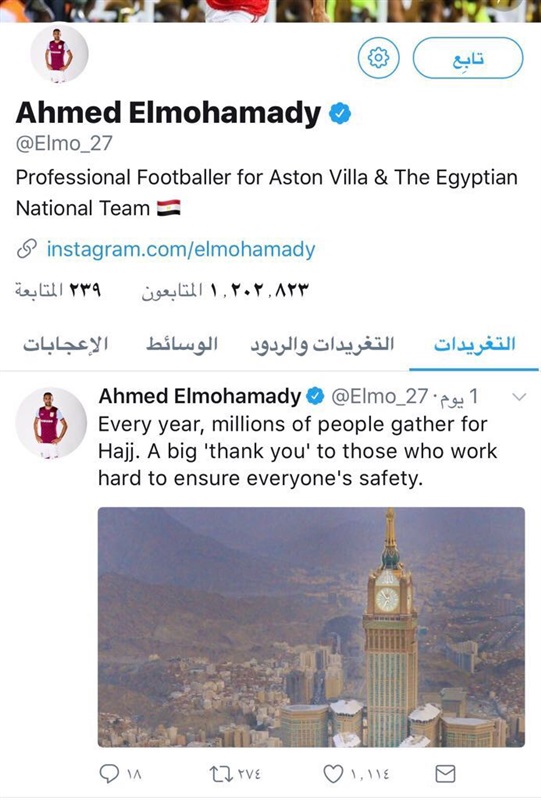Follow the account with the تابع button
The height and width of the screenshot is (800, 541).
coord(468,58)
